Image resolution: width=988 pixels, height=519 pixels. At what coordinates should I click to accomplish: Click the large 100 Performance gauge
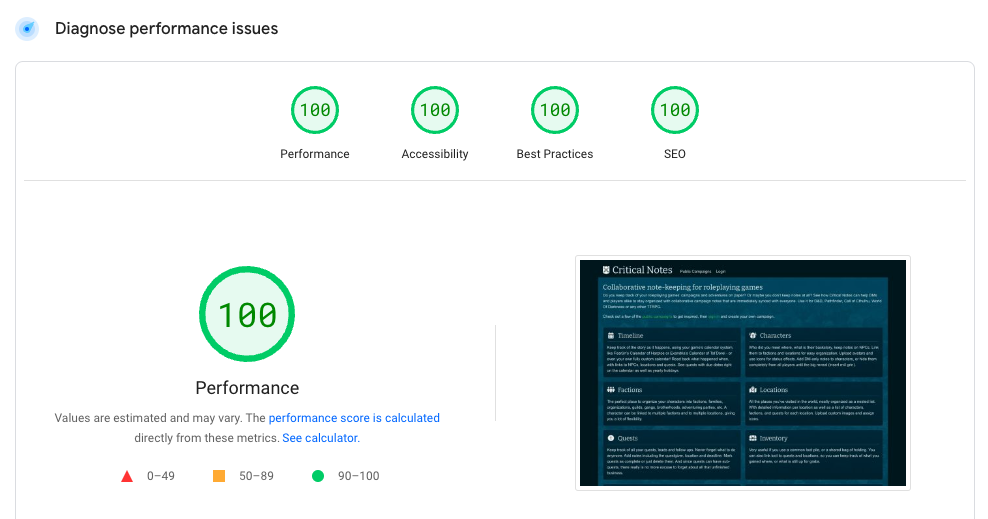(247, 315)
